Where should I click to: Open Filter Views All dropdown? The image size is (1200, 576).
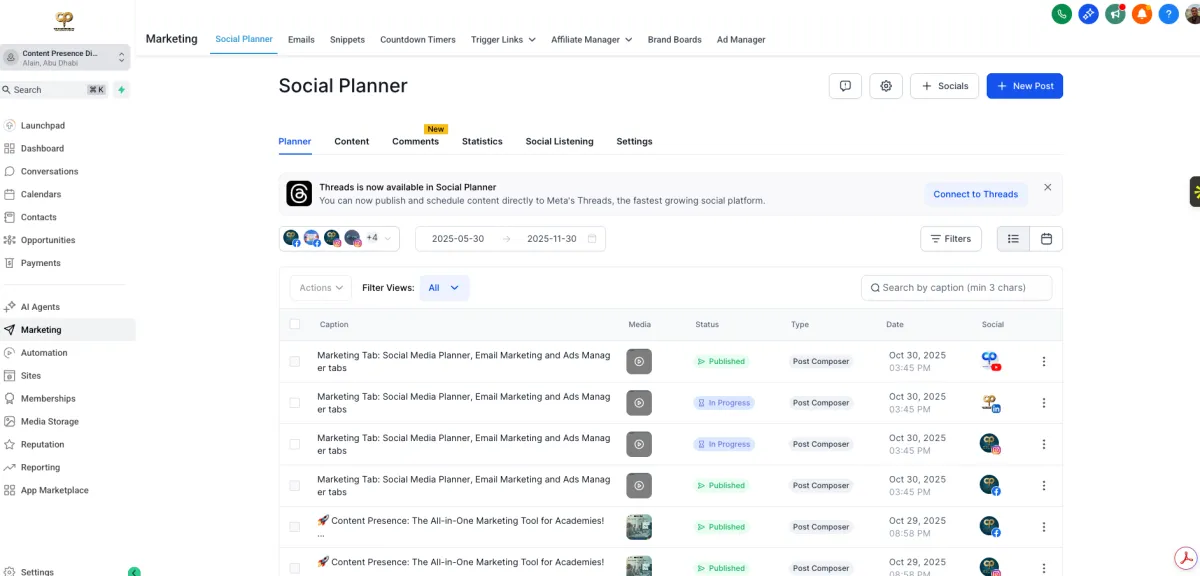click(444, 288)
